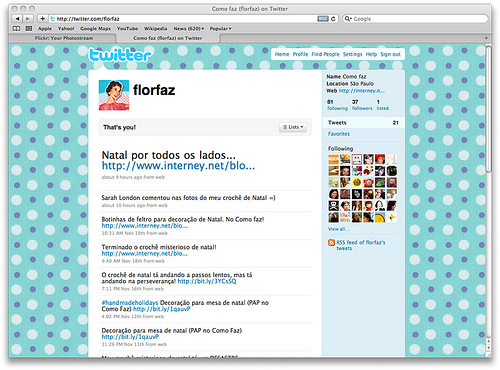Expand the News (620) bookmarks folder
The image size is (500, 370).
pyautogui.click(x=189, y=29)
